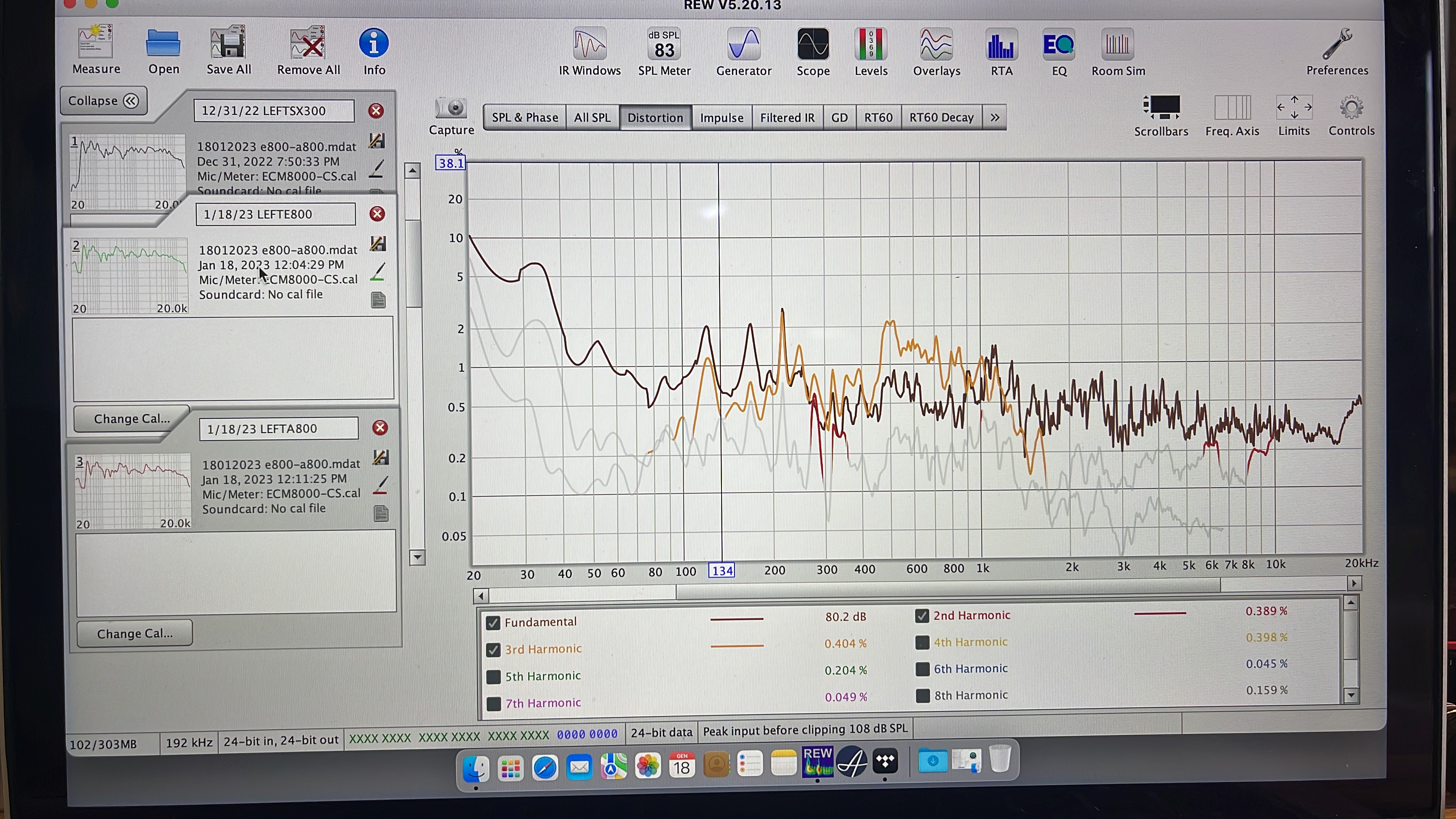
Task: Click legend panel scroll up arrow
Action: 1350,604
